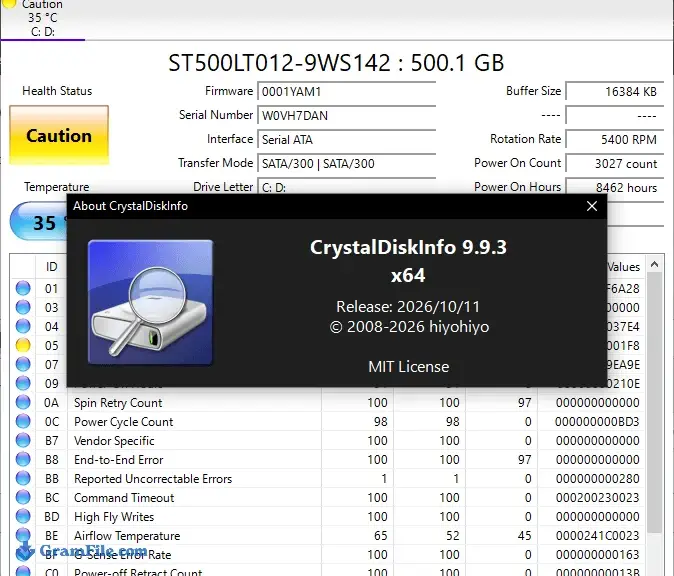Screen dimensions: 674x576
Task: Click the status icon for Command Timeout
Action: (x=23, y=497)
